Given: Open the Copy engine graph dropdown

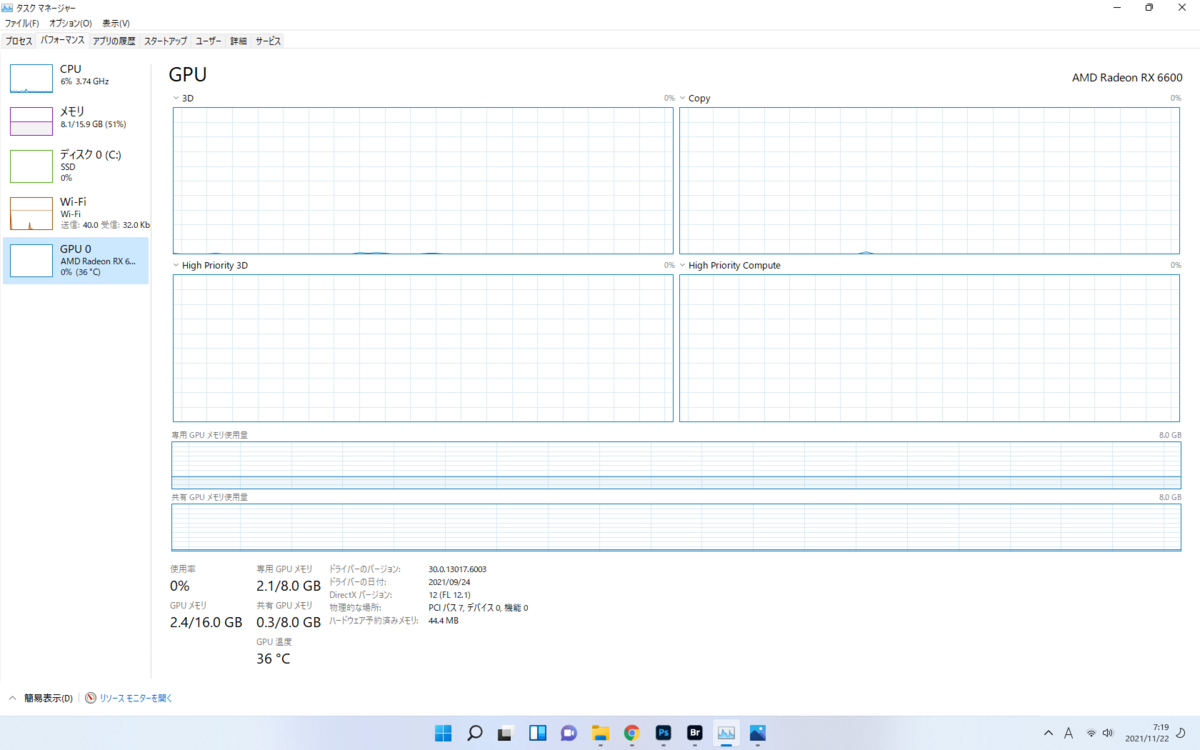Looking at the screenshot, I should pyautogui.click(x=683, y=98).
